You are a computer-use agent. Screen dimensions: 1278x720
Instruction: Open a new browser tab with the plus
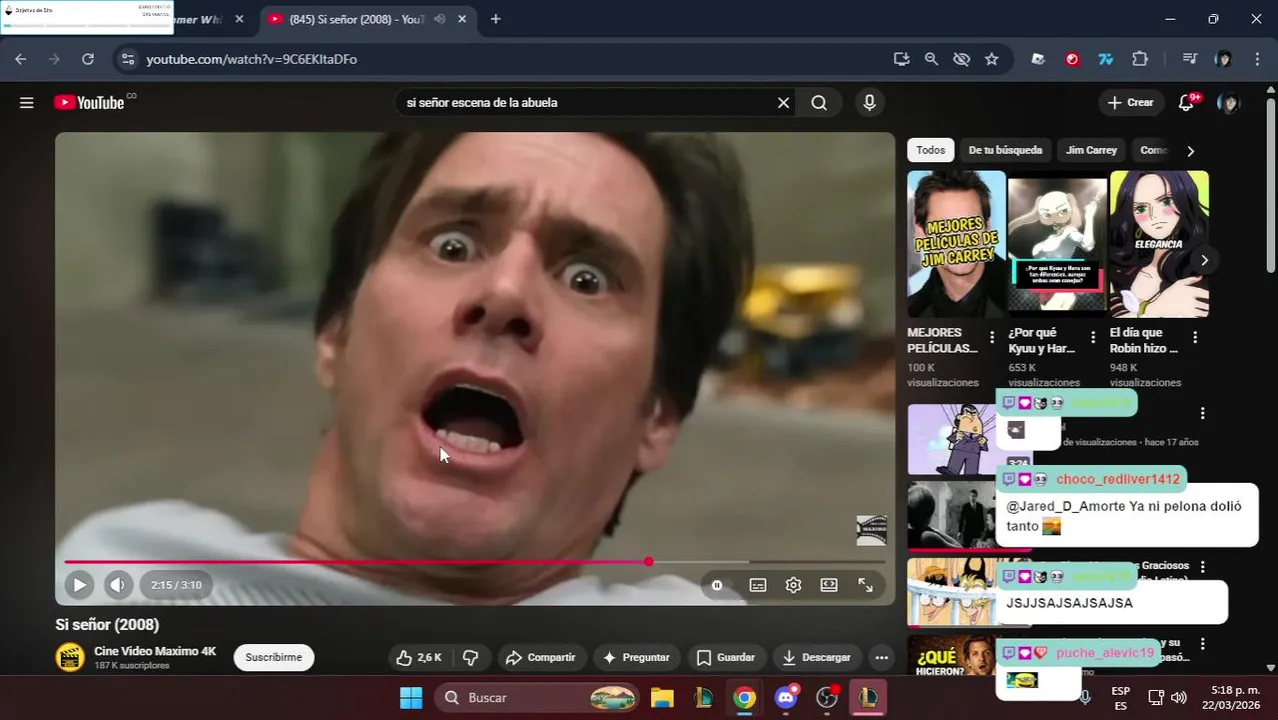[495, 19]
